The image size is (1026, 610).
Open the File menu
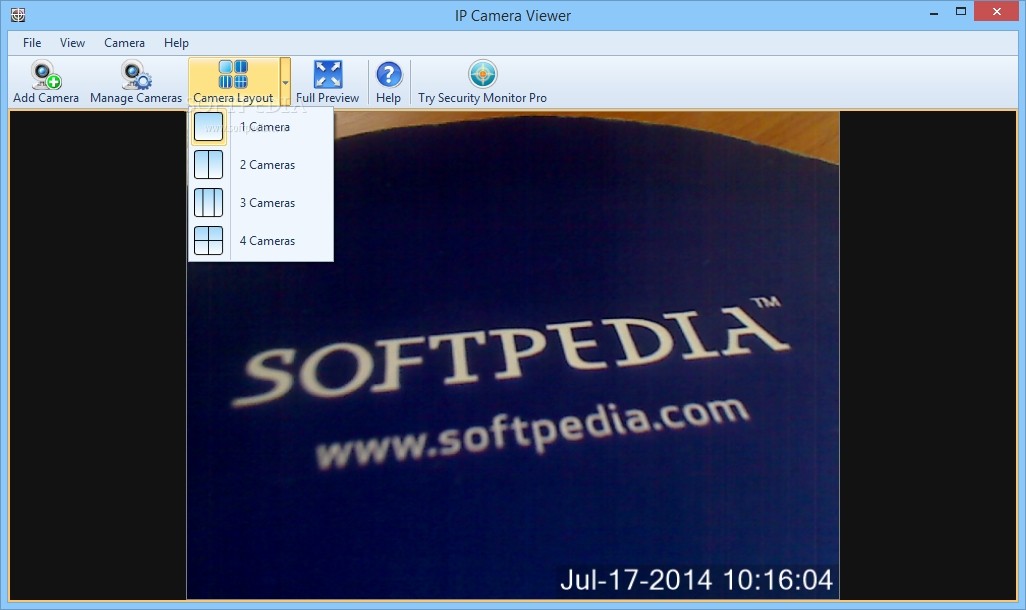tap(31, 43)
